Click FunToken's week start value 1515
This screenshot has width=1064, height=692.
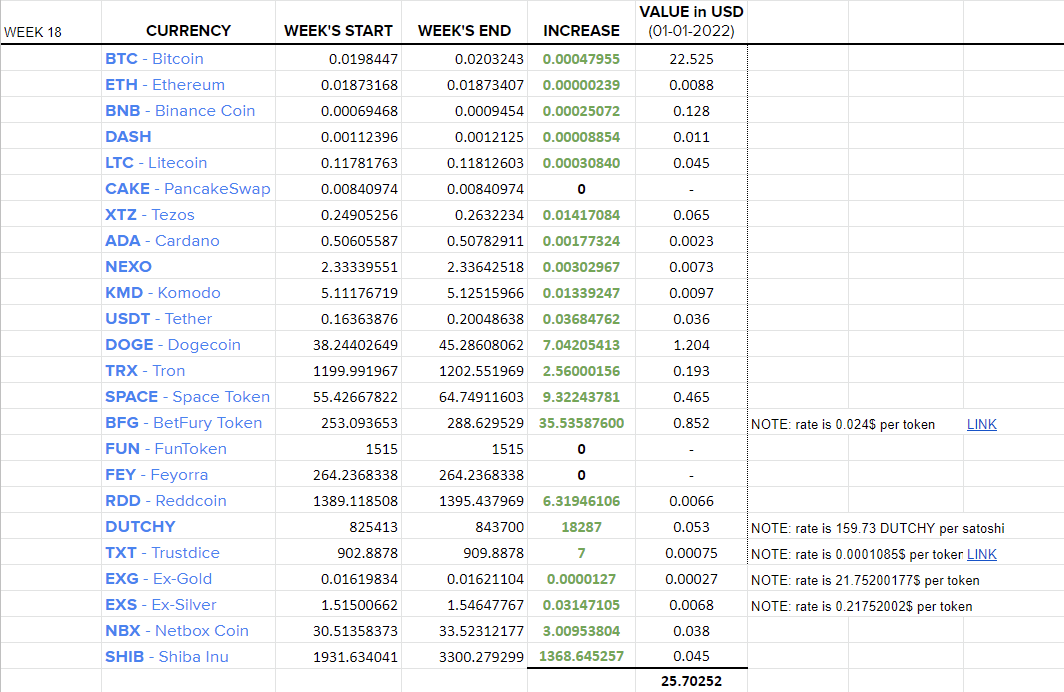point(381,450)
